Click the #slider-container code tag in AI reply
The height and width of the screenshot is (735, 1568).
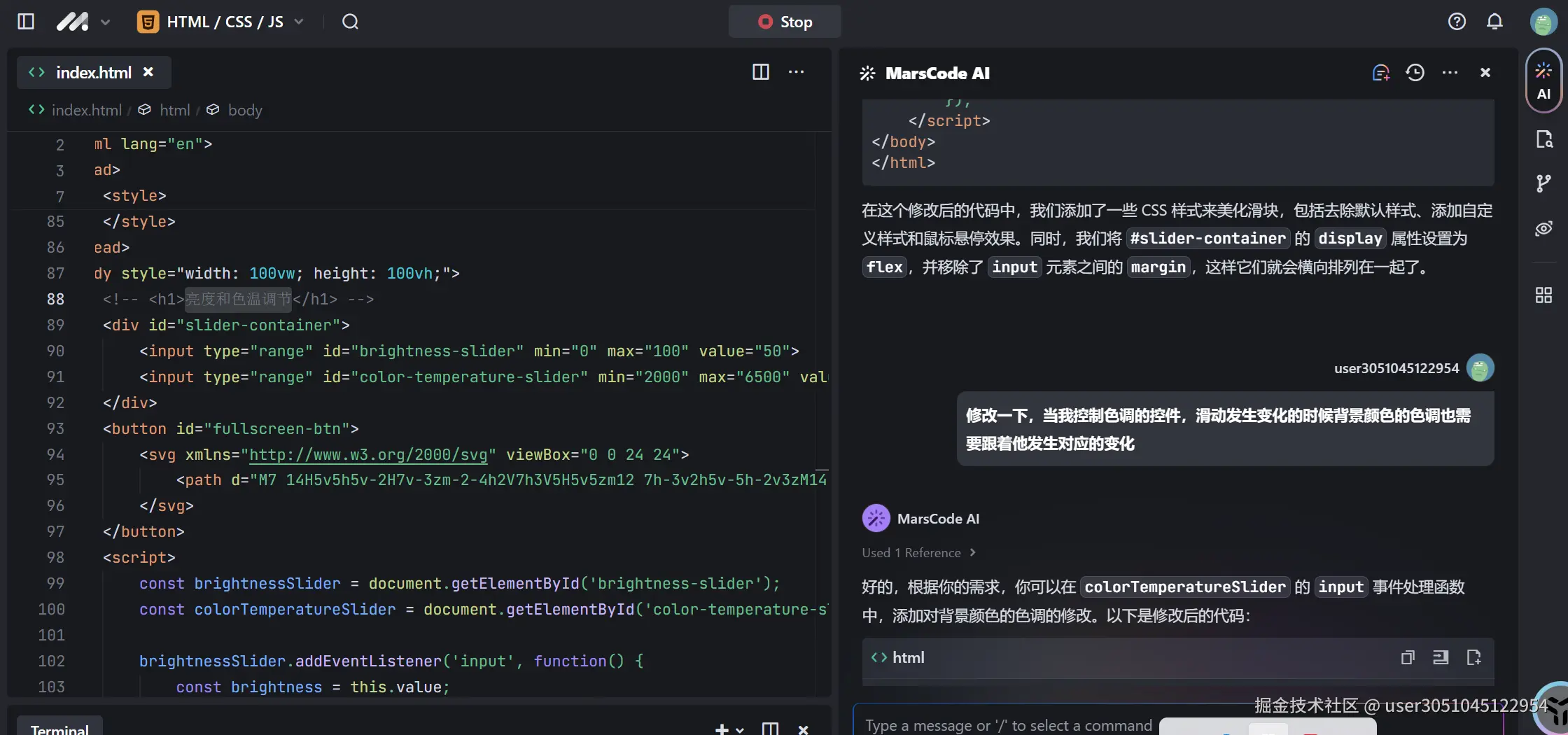click(x=1208, y=239)
